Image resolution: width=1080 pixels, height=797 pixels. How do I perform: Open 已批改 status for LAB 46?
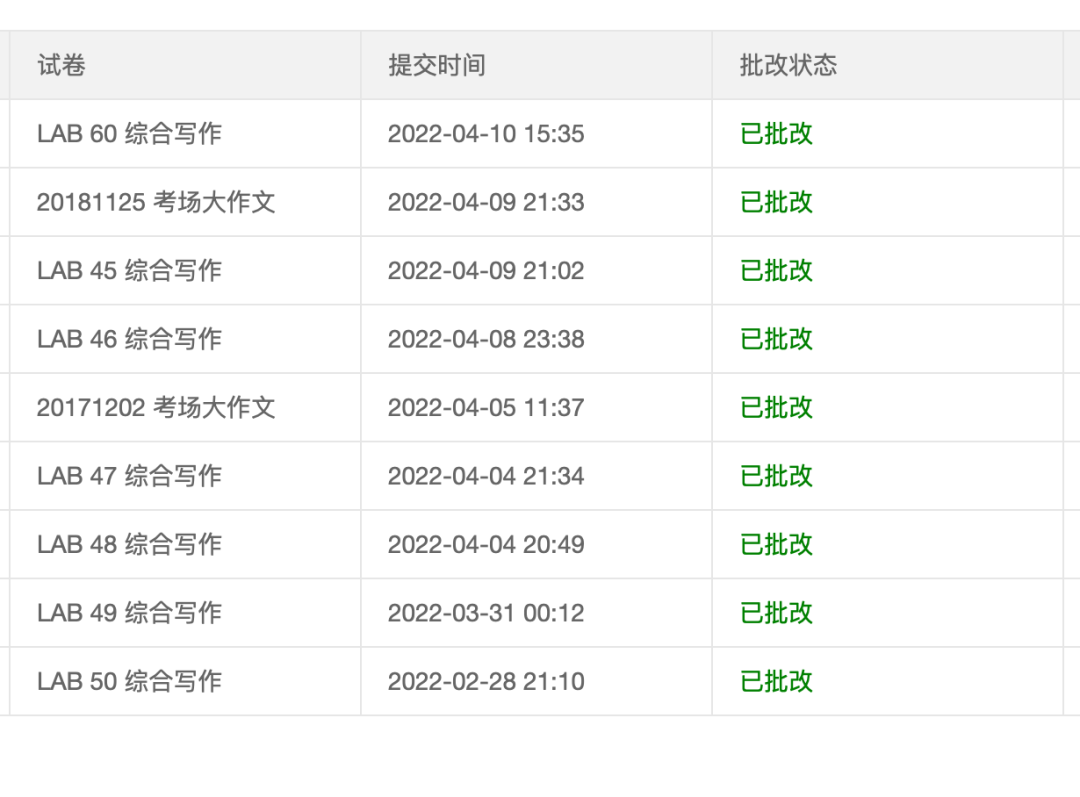[x=776, y=339]
